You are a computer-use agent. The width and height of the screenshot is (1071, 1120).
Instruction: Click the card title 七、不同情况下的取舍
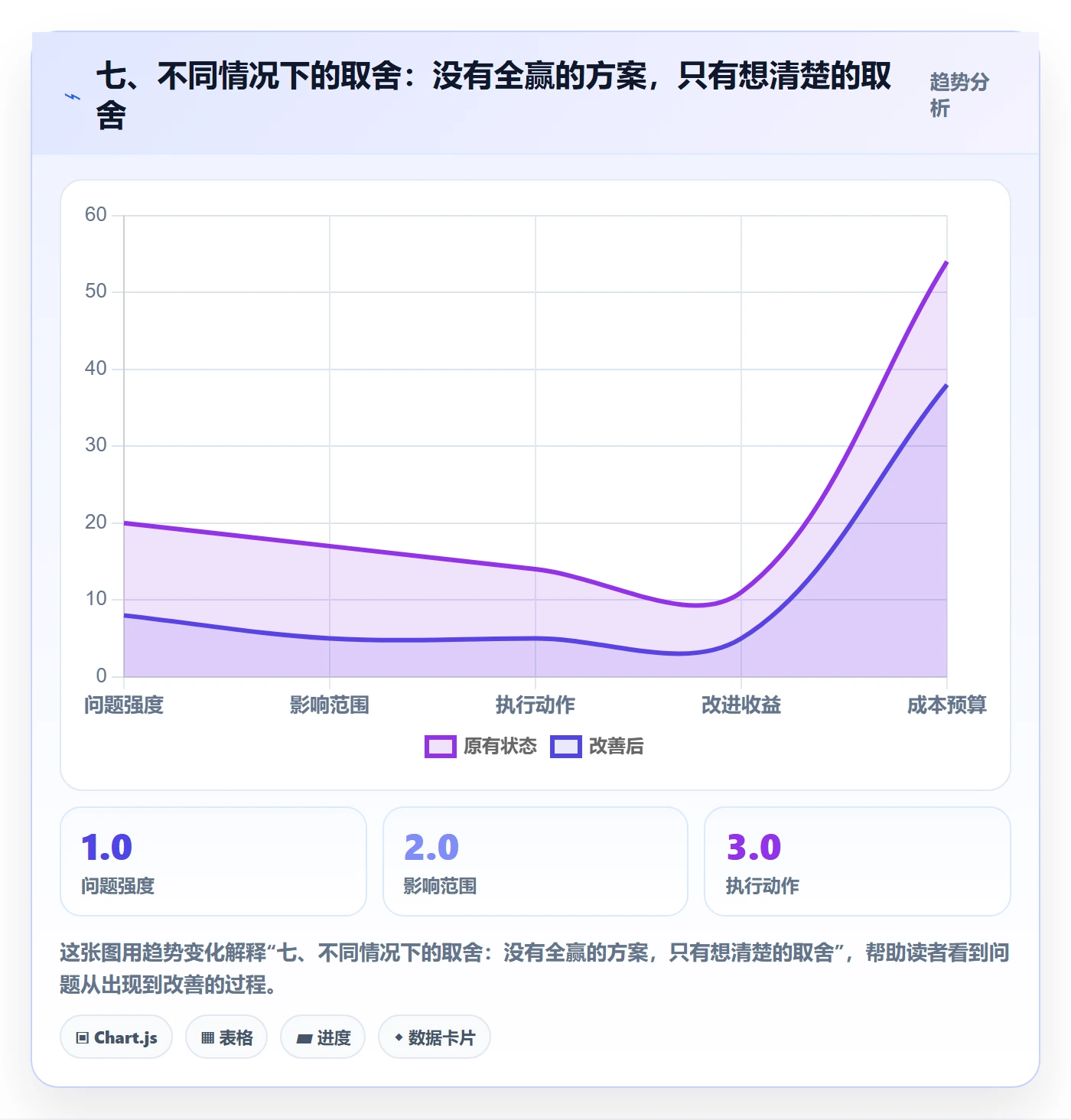[493, 95]
